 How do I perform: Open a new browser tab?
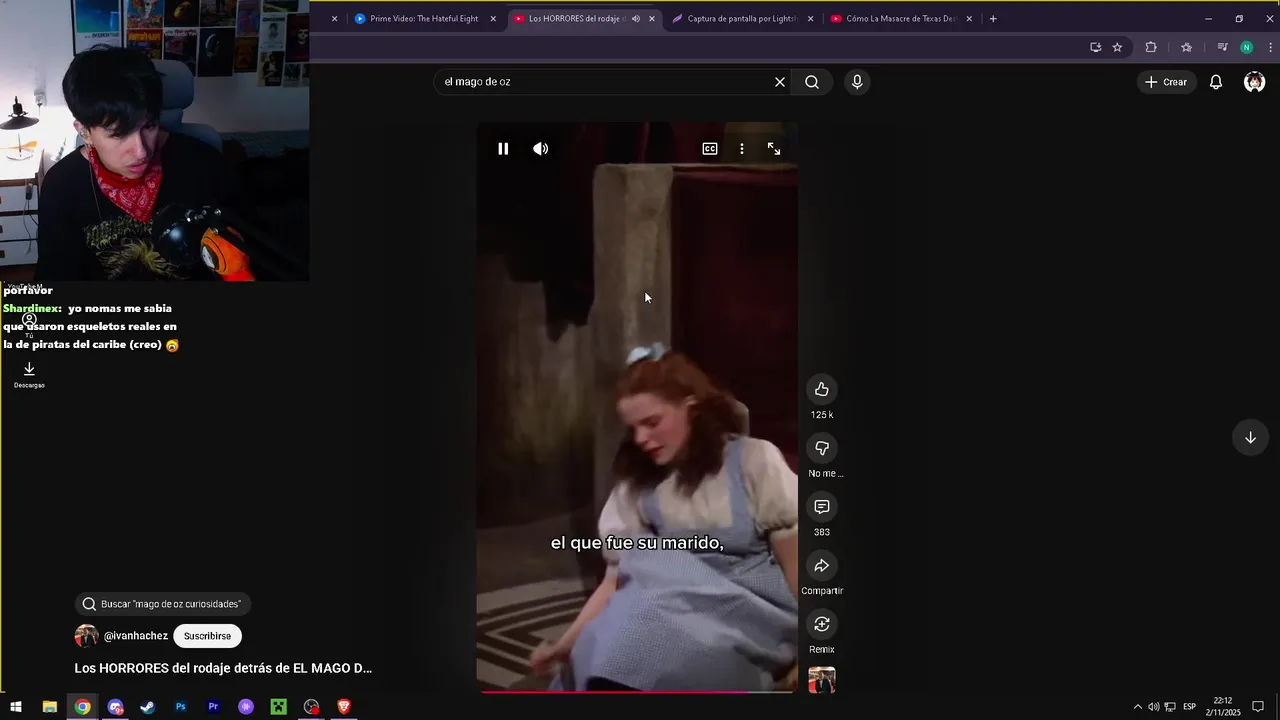point(993,18)
